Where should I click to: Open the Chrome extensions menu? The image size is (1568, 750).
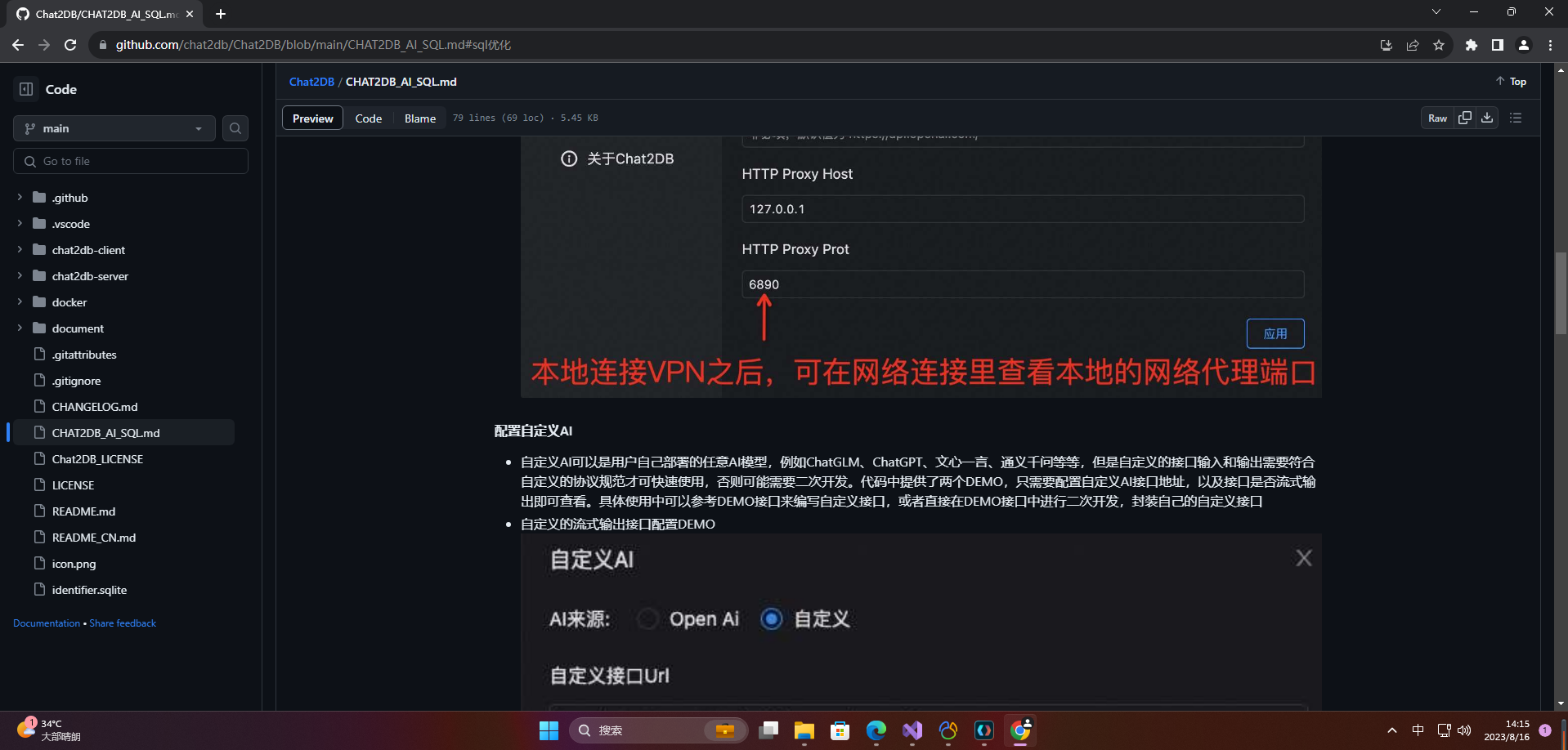(1472, 45)
